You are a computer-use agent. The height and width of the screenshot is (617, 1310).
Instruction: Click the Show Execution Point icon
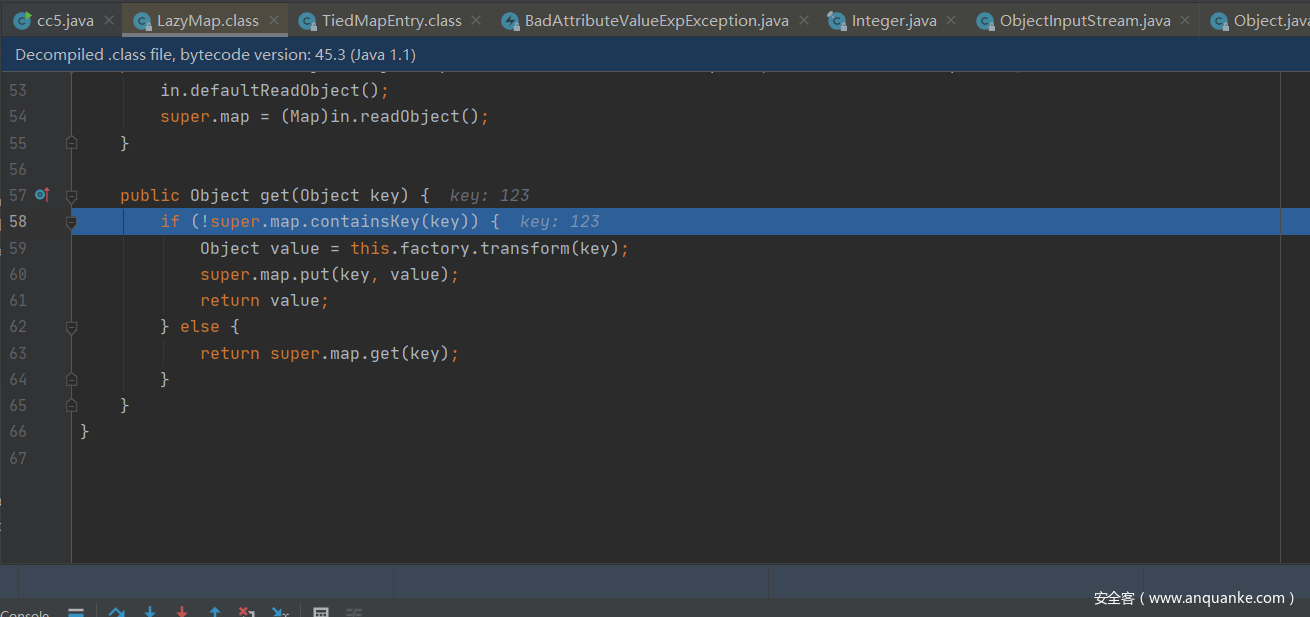76,612
